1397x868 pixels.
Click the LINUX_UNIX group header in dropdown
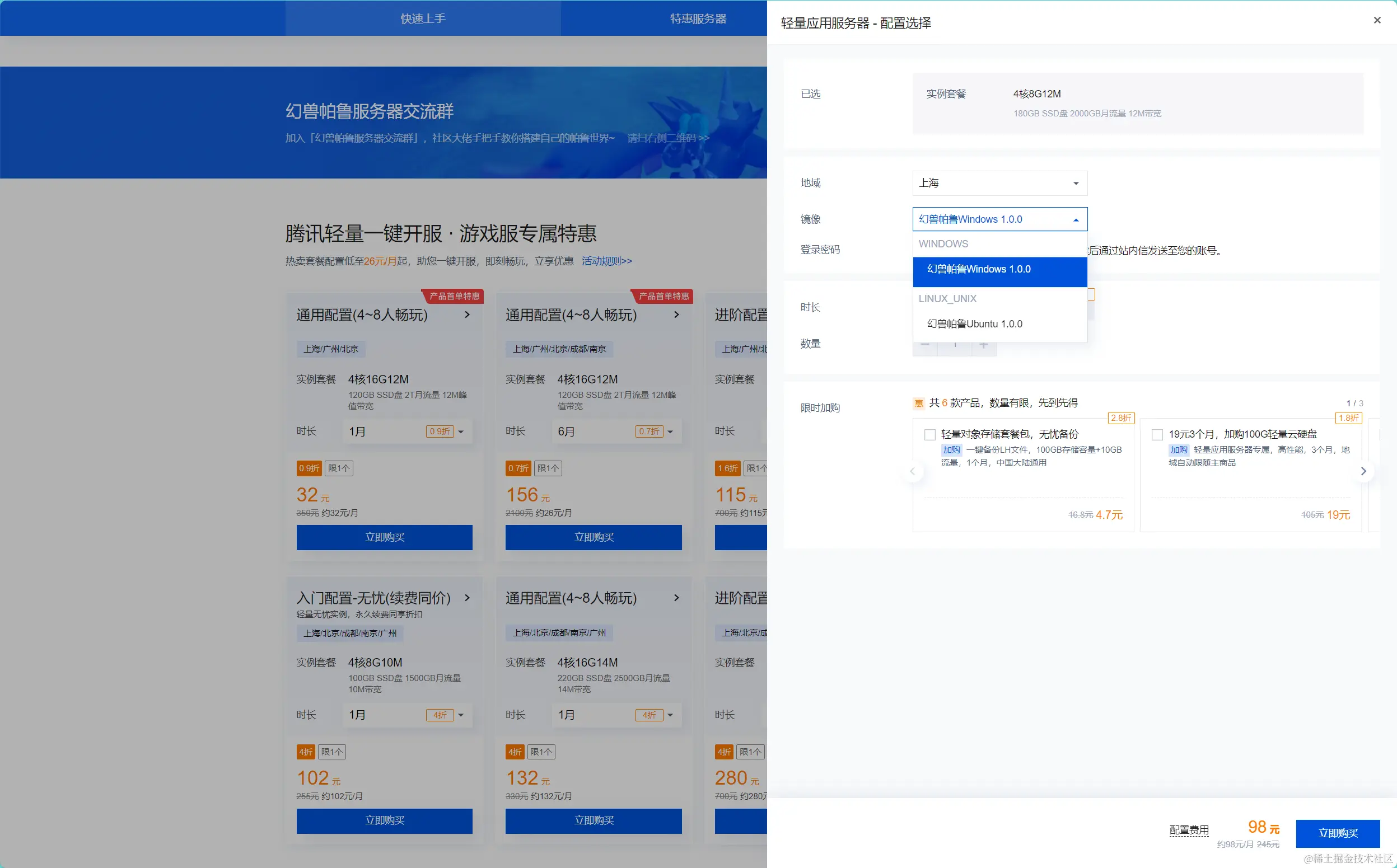pos(947,298)
